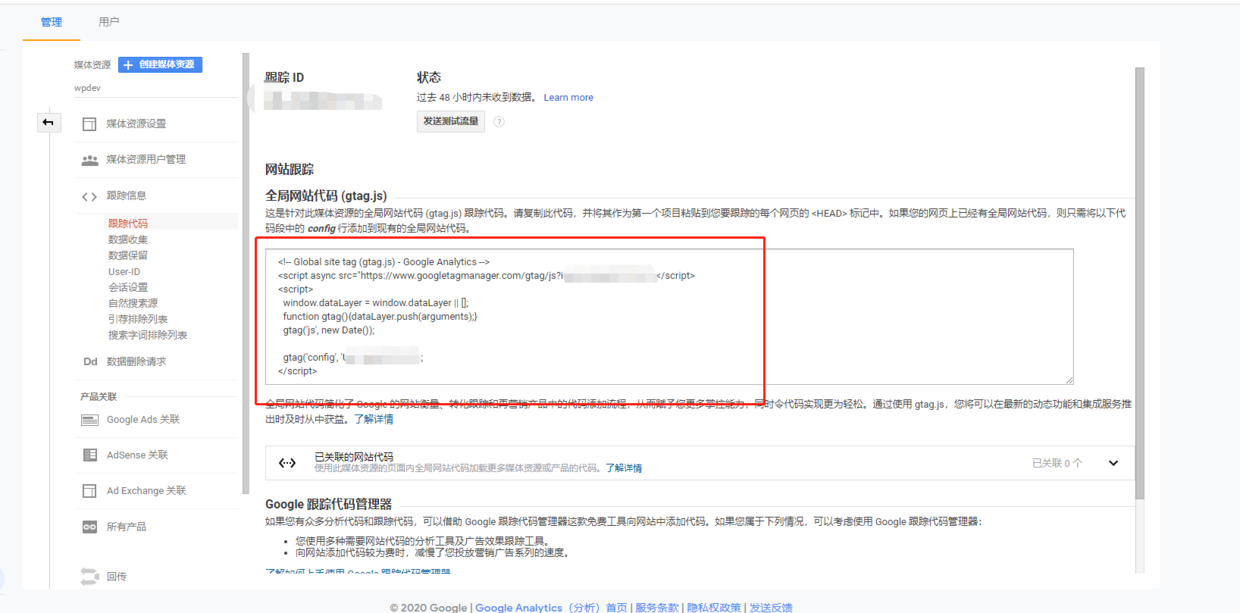
Task: Open the 发送反馈 footer link
Action: [x=771, y=607]
